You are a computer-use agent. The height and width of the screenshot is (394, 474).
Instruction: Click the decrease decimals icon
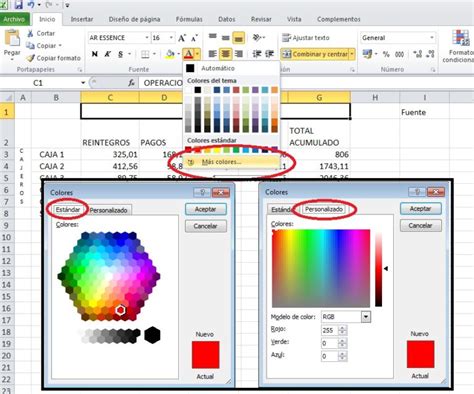[x=430, y=54]
